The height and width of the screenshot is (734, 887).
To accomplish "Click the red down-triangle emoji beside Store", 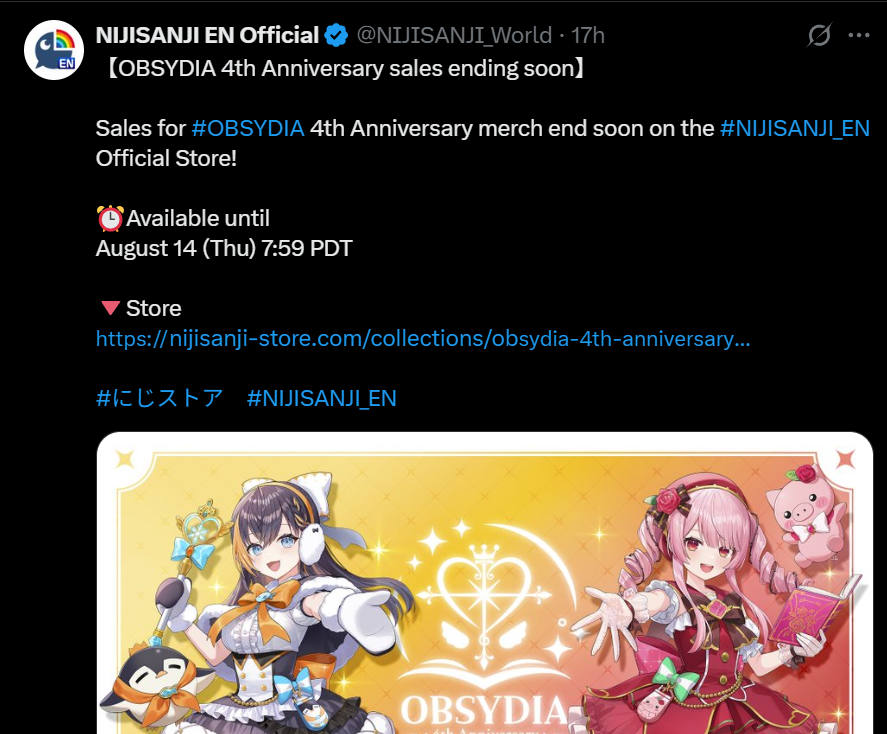I will coord(110,308).
